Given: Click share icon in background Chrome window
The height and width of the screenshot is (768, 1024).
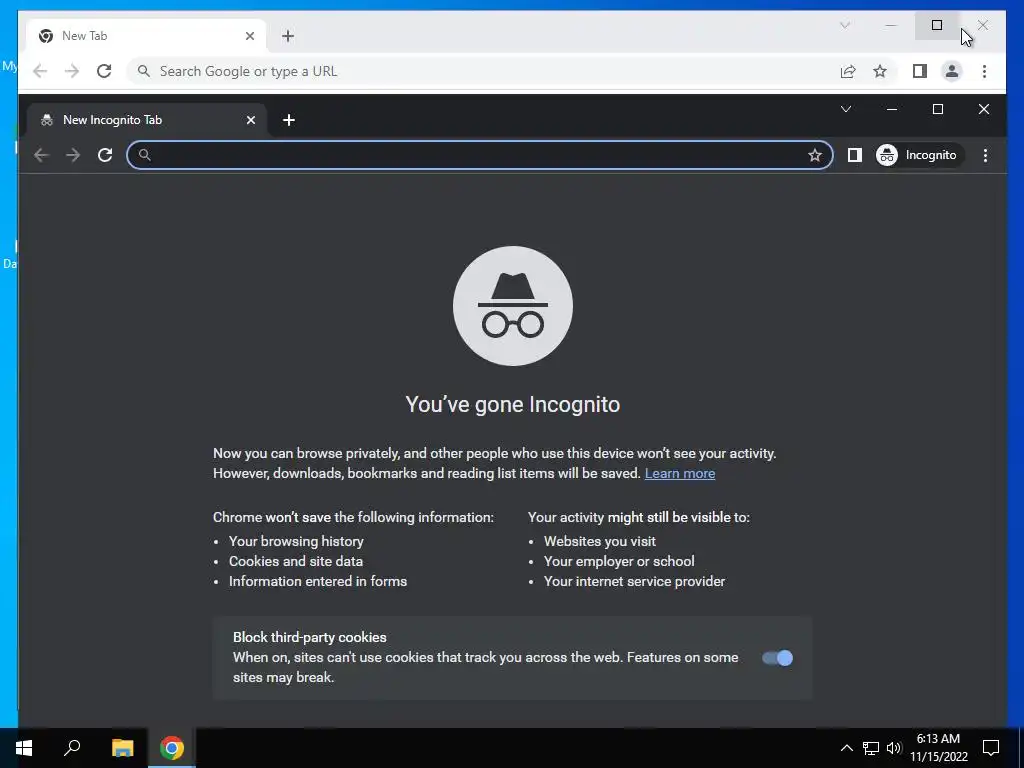Looking at the screenshot, I should click(848, 71).
